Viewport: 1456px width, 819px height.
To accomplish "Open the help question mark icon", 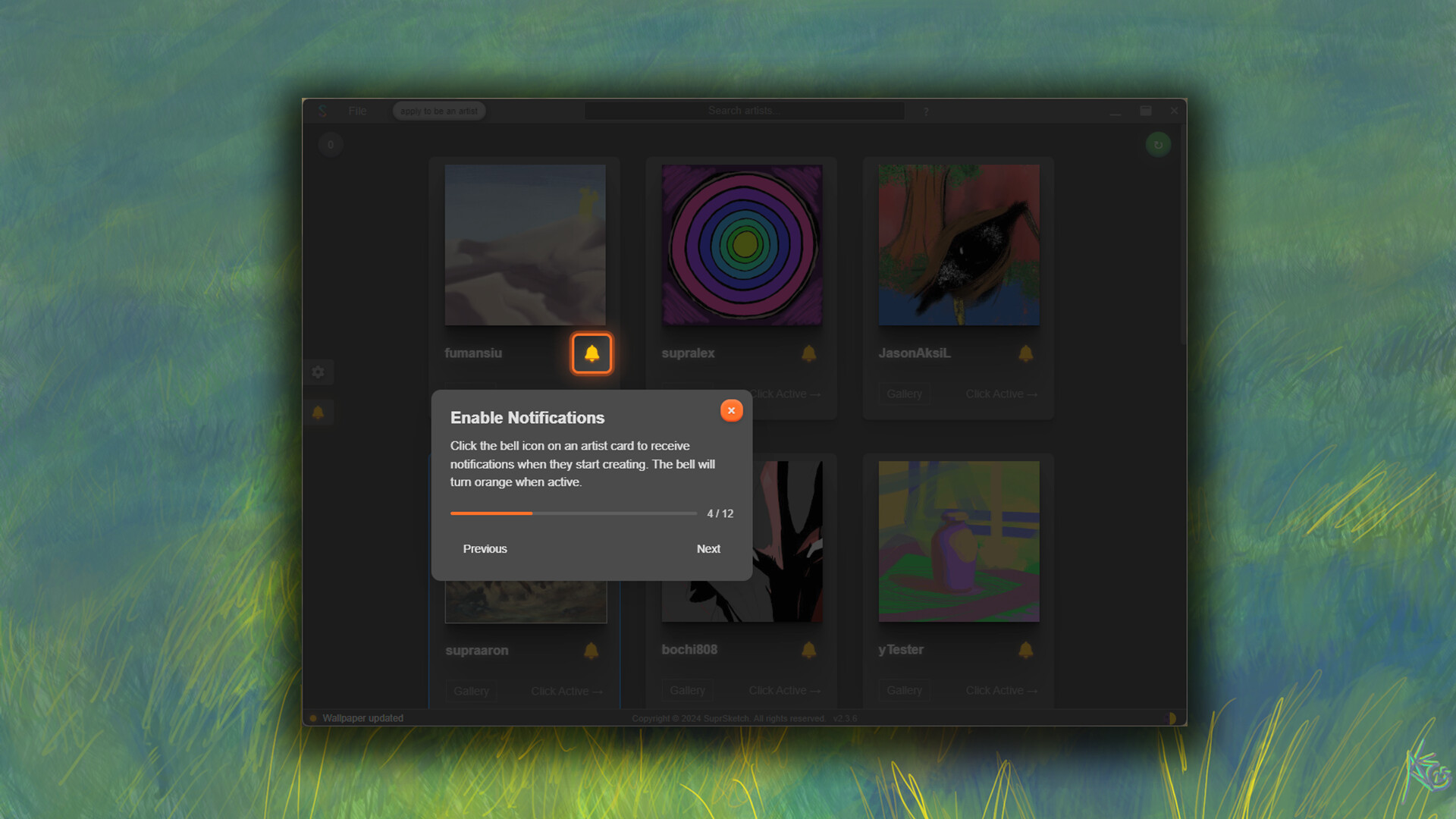I will pos(925,111).
